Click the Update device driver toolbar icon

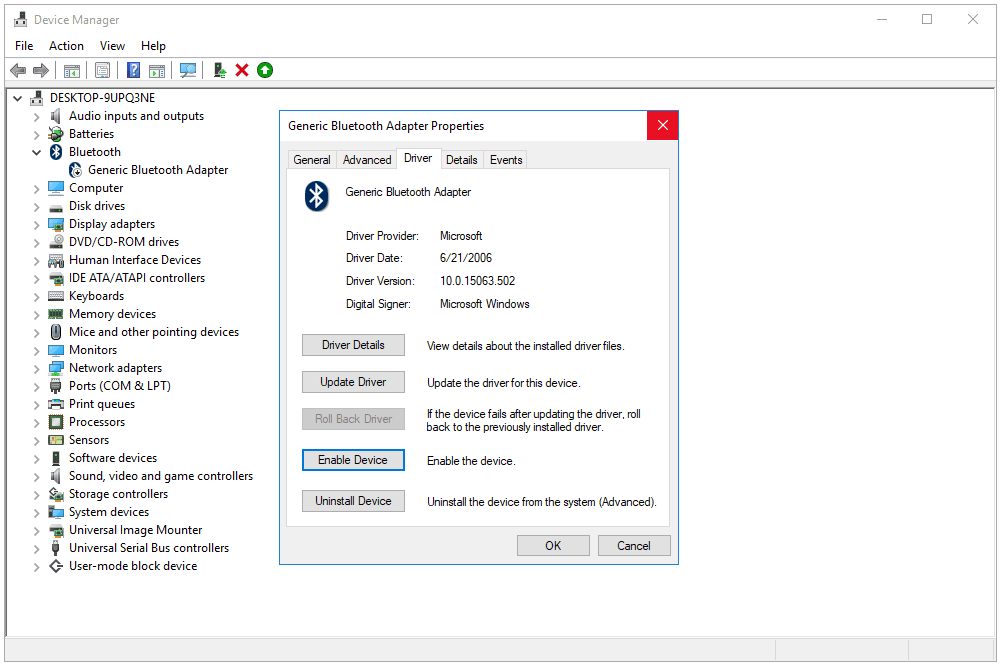pyautogui.click(x=220, y=70)
